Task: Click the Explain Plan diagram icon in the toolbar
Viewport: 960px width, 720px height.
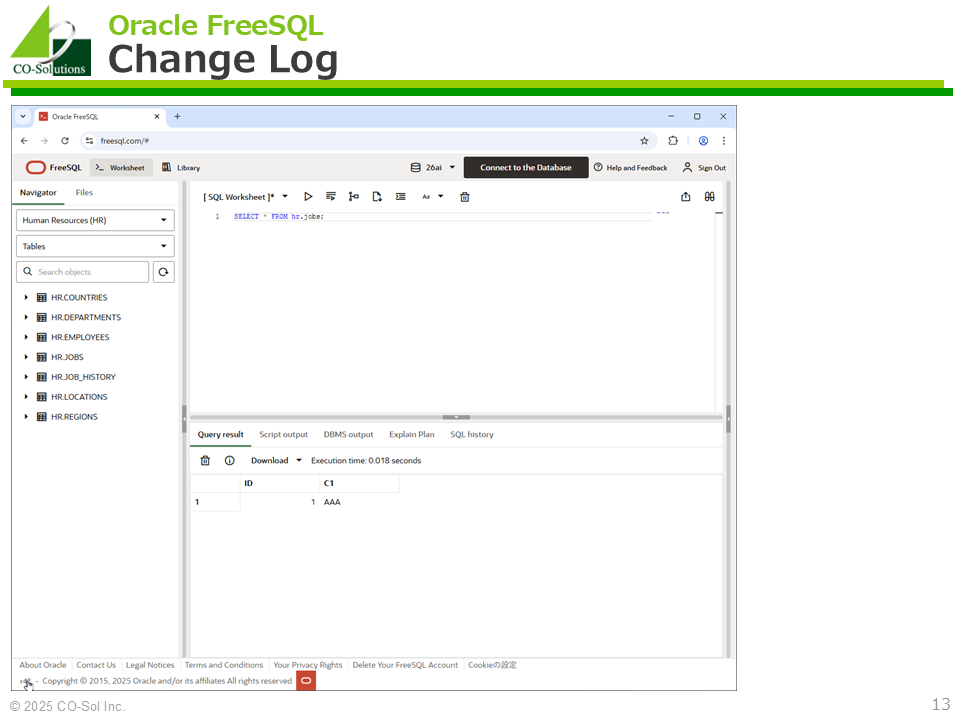Action: coord(354,197)
